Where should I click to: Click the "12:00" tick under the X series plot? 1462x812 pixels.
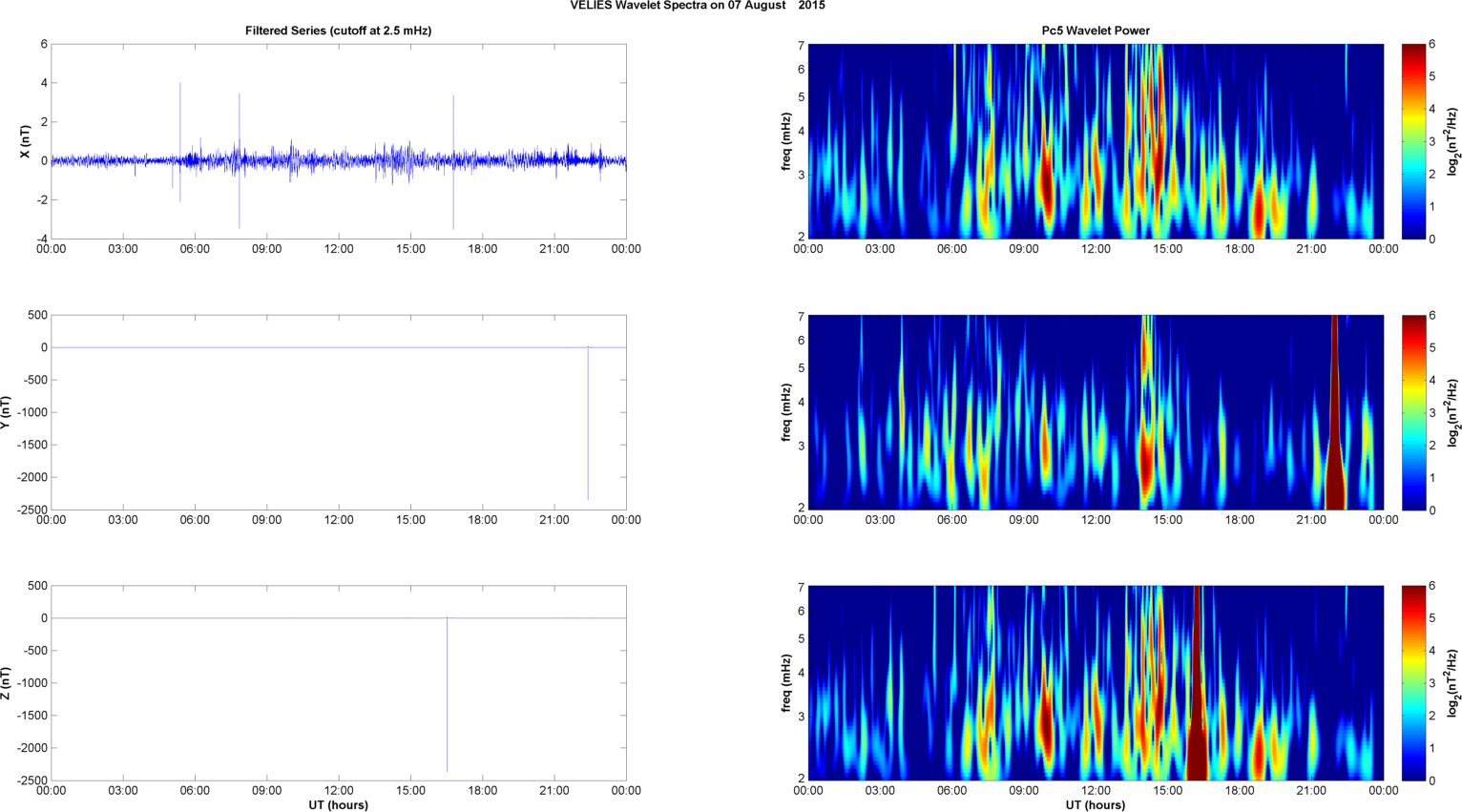click(x=339, y=249)
